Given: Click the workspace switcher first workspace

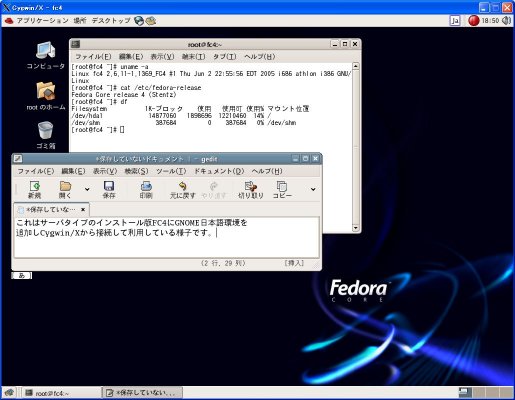Looking at the screenshot, I should (x=465, y=393).
